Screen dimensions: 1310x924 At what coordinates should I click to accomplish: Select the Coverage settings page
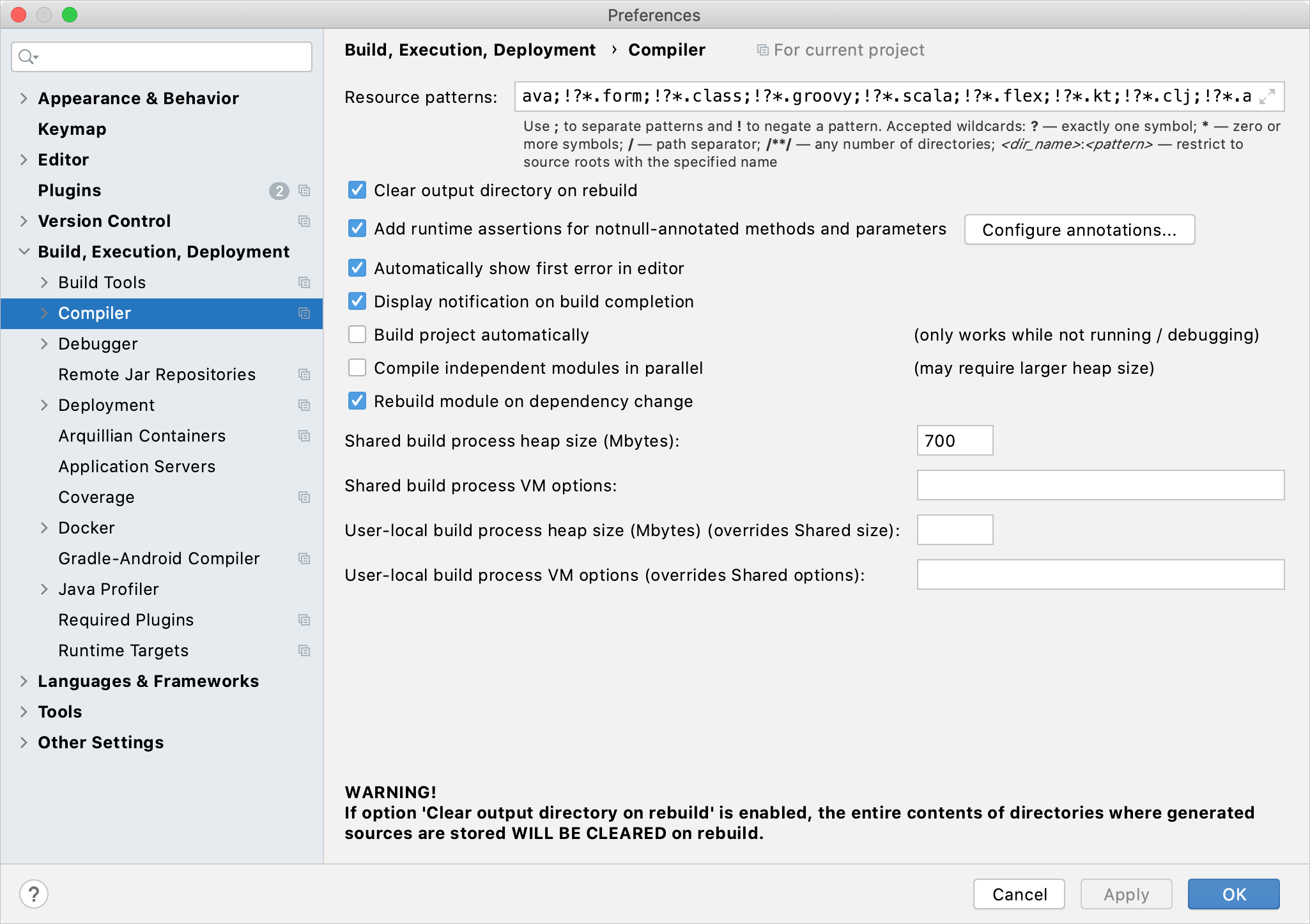[x=96, y=497]
